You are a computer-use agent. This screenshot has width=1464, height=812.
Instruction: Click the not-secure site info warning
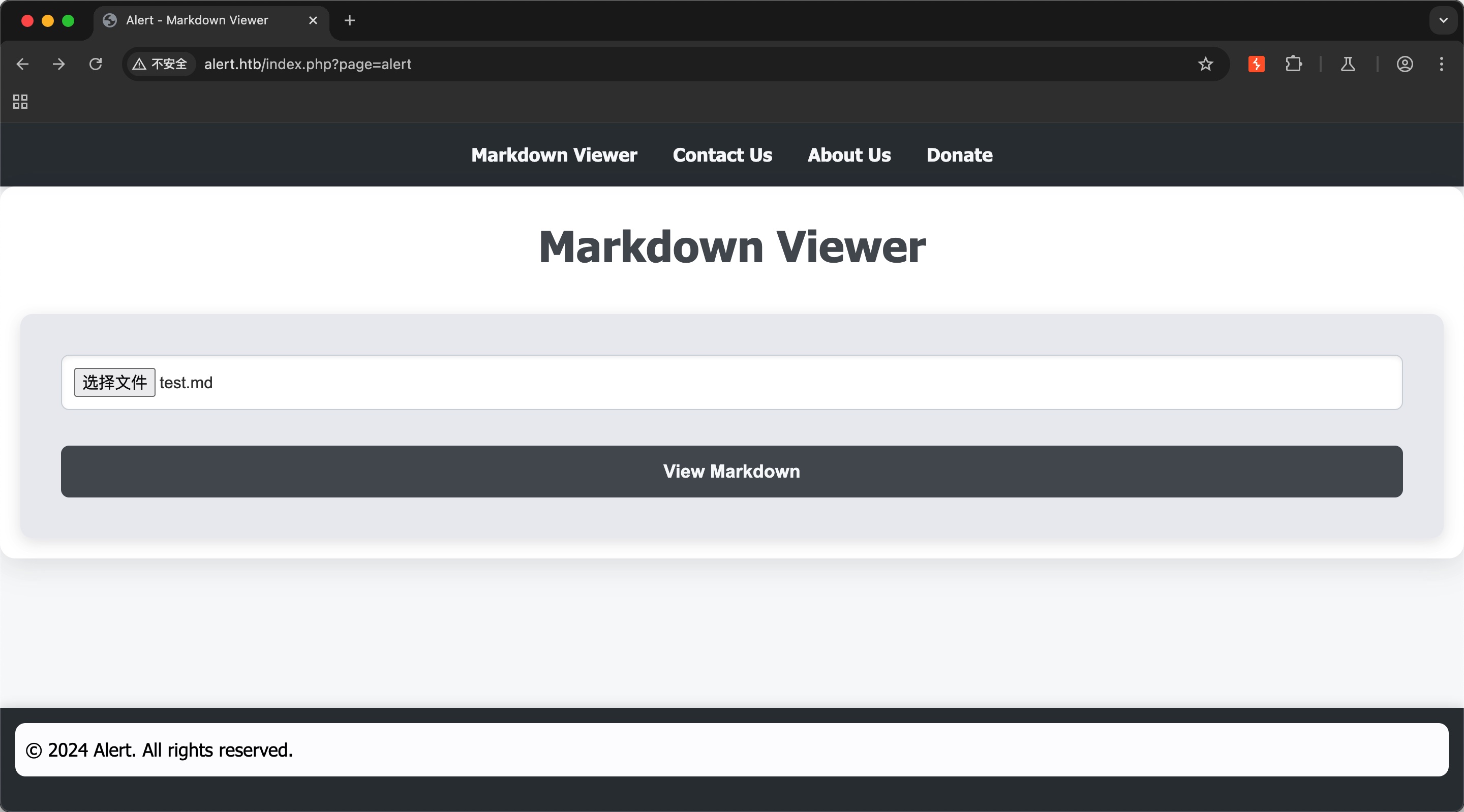pos(160,64)
